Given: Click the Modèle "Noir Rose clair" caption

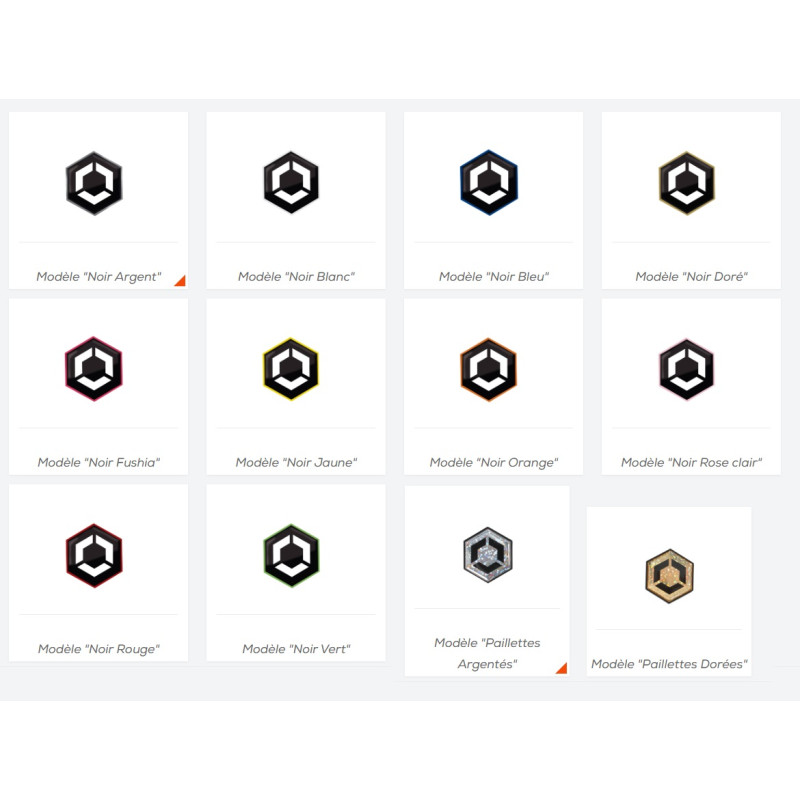Looking at the screenshot, I should click(x=691, y=463).
